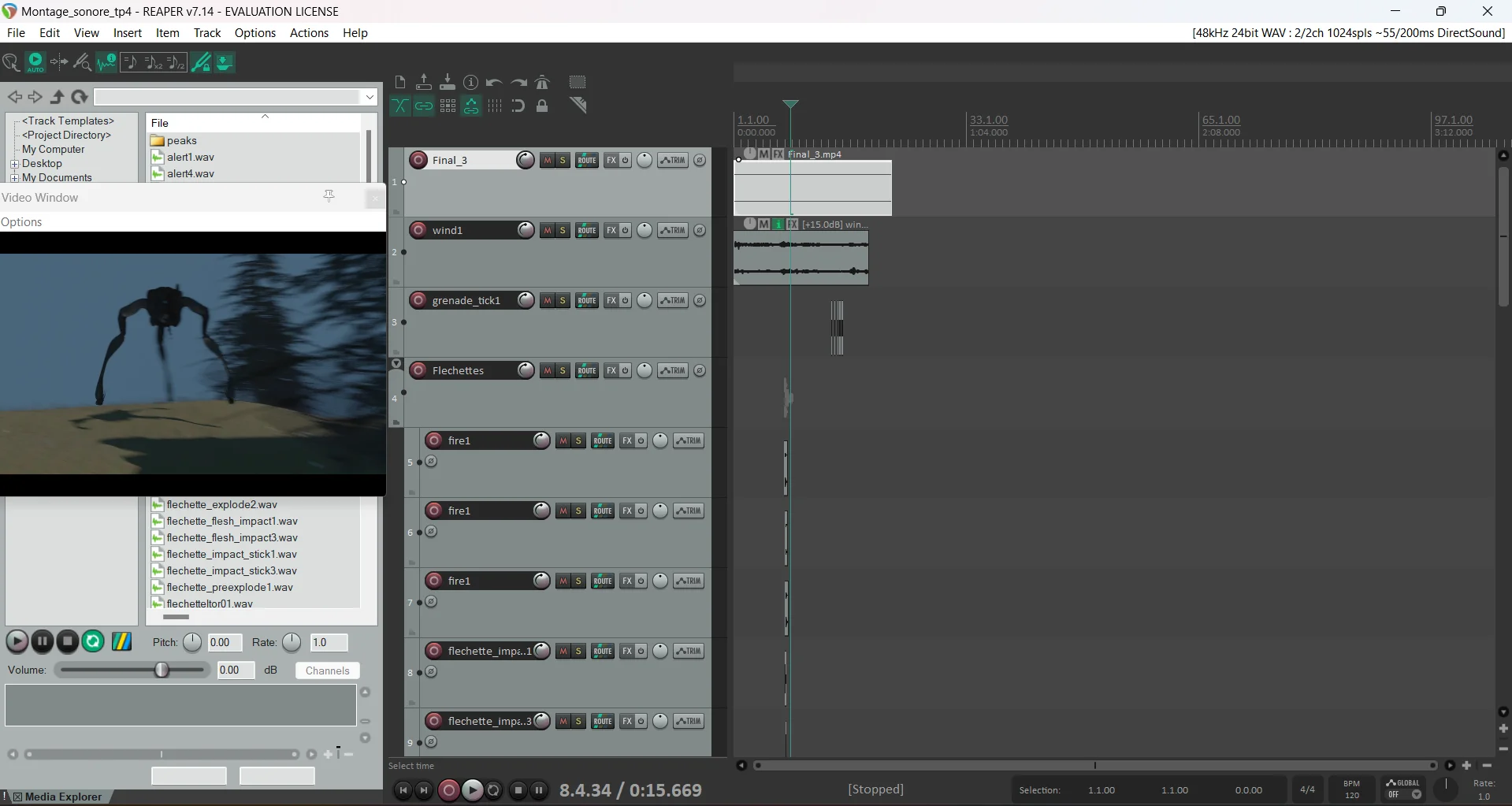
Task: Toggle item grouping link icon
Action: click(x=424, y=106)
